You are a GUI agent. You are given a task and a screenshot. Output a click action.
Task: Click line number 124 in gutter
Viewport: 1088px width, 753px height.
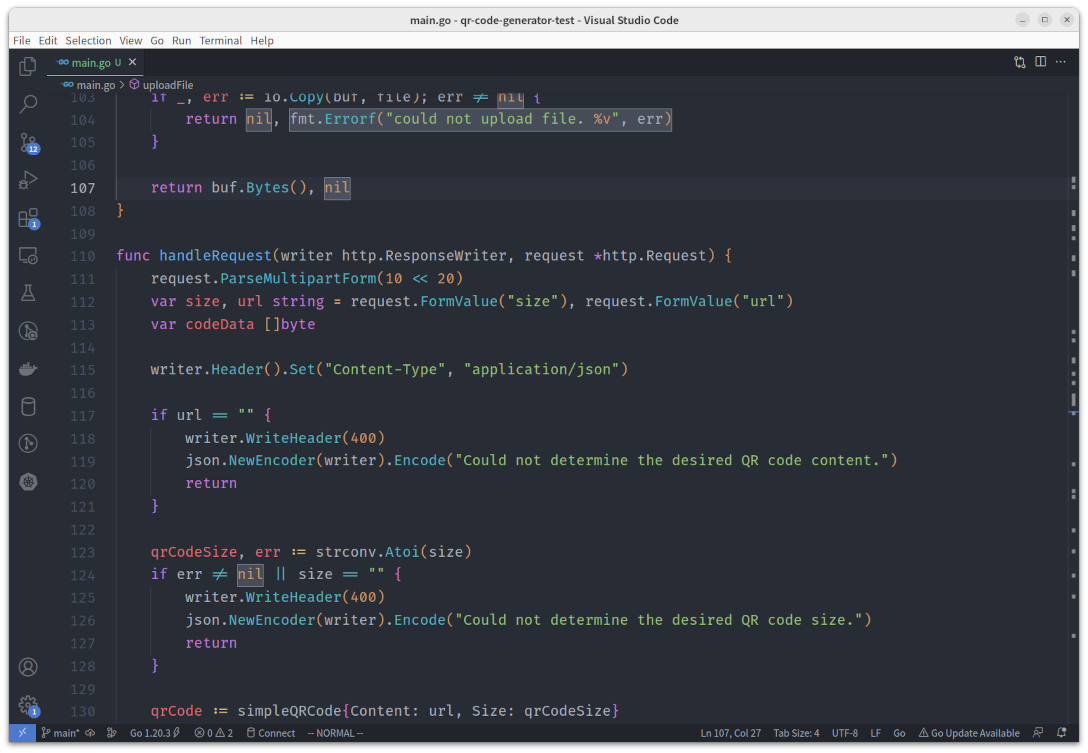[x=83, y=575]
